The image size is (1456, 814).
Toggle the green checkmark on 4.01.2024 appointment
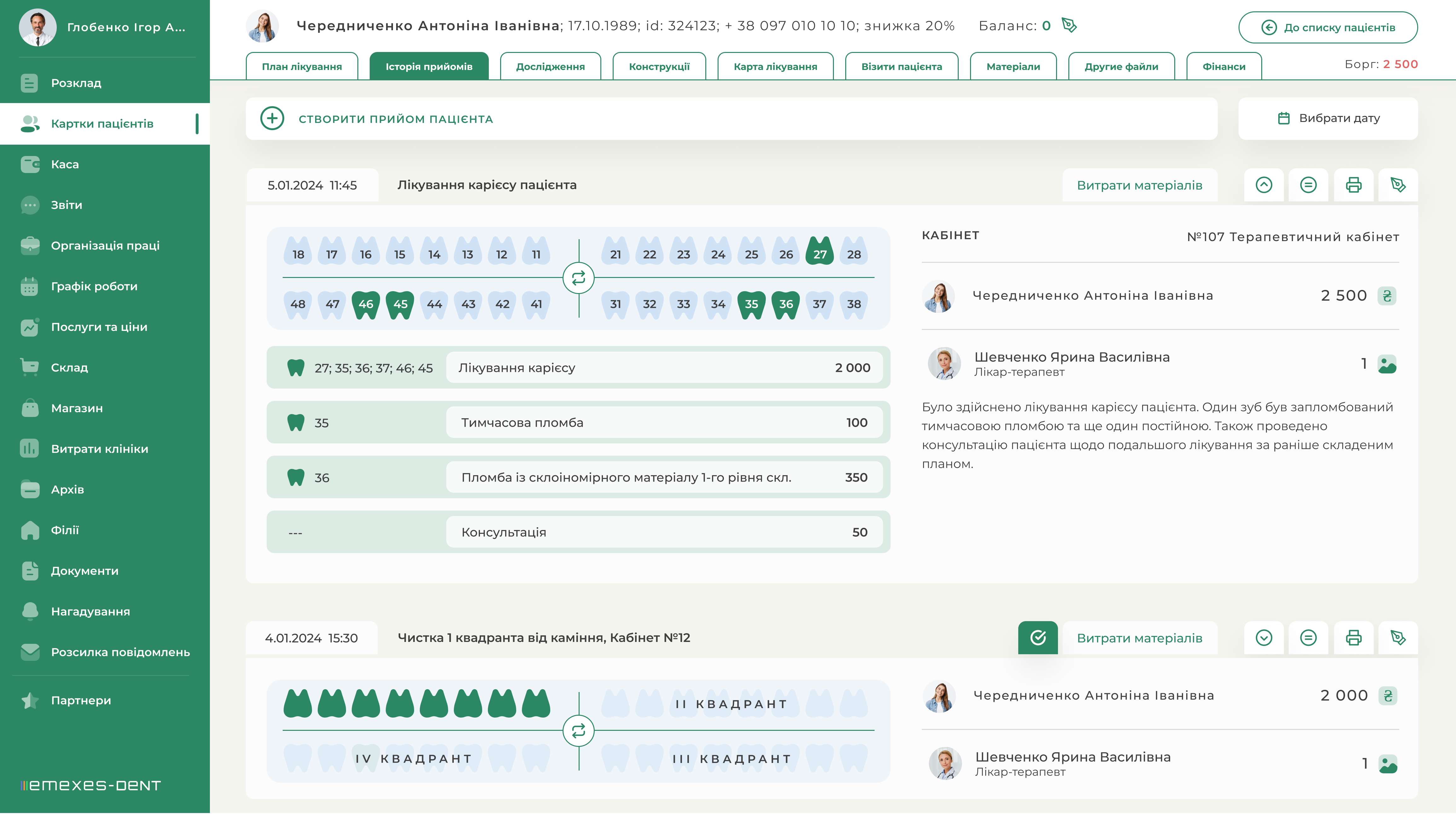[x=1038, y=638]
